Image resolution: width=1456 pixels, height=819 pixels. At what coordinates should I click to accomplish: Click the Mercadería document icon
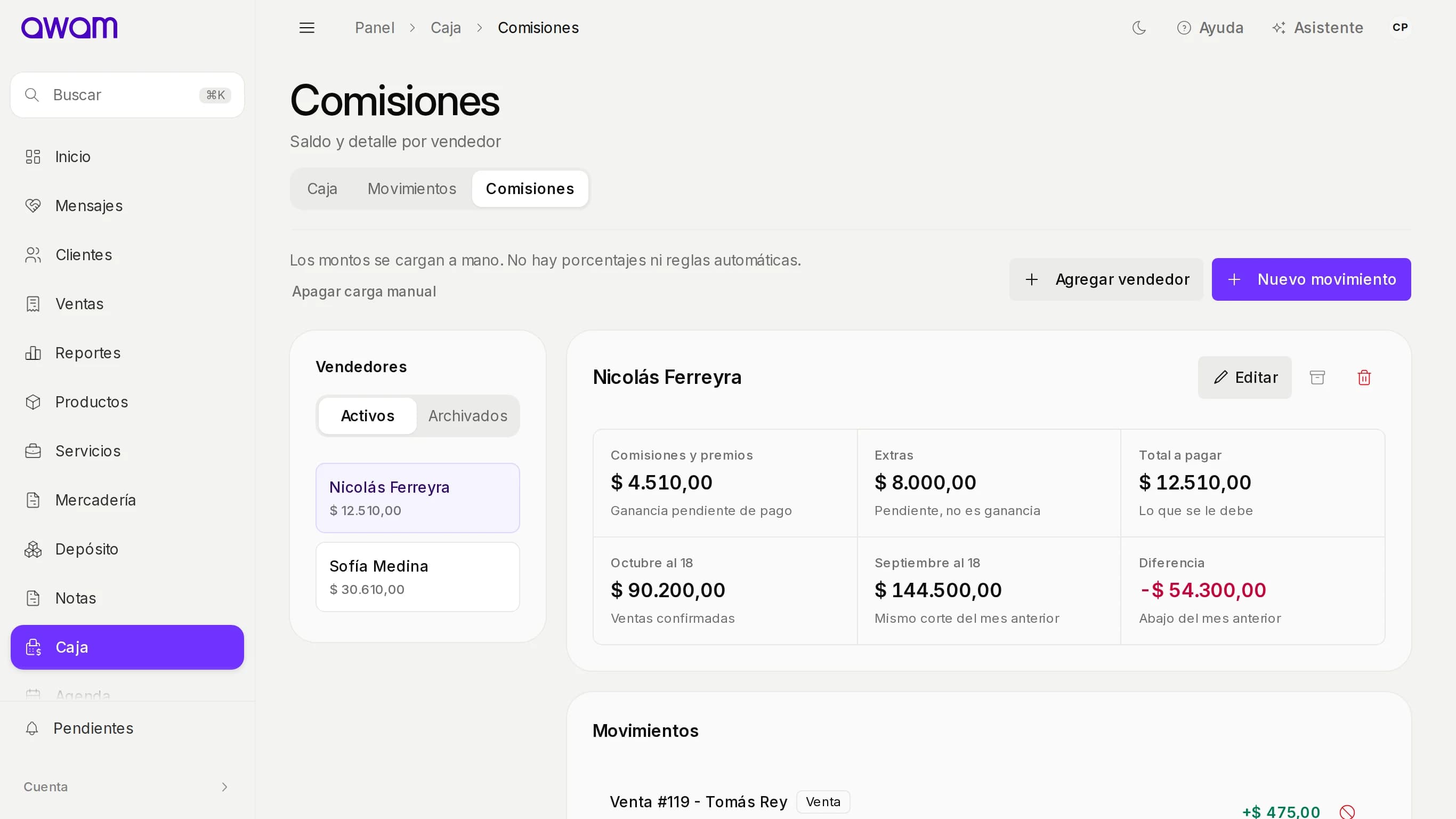click(x=33, y=500)
